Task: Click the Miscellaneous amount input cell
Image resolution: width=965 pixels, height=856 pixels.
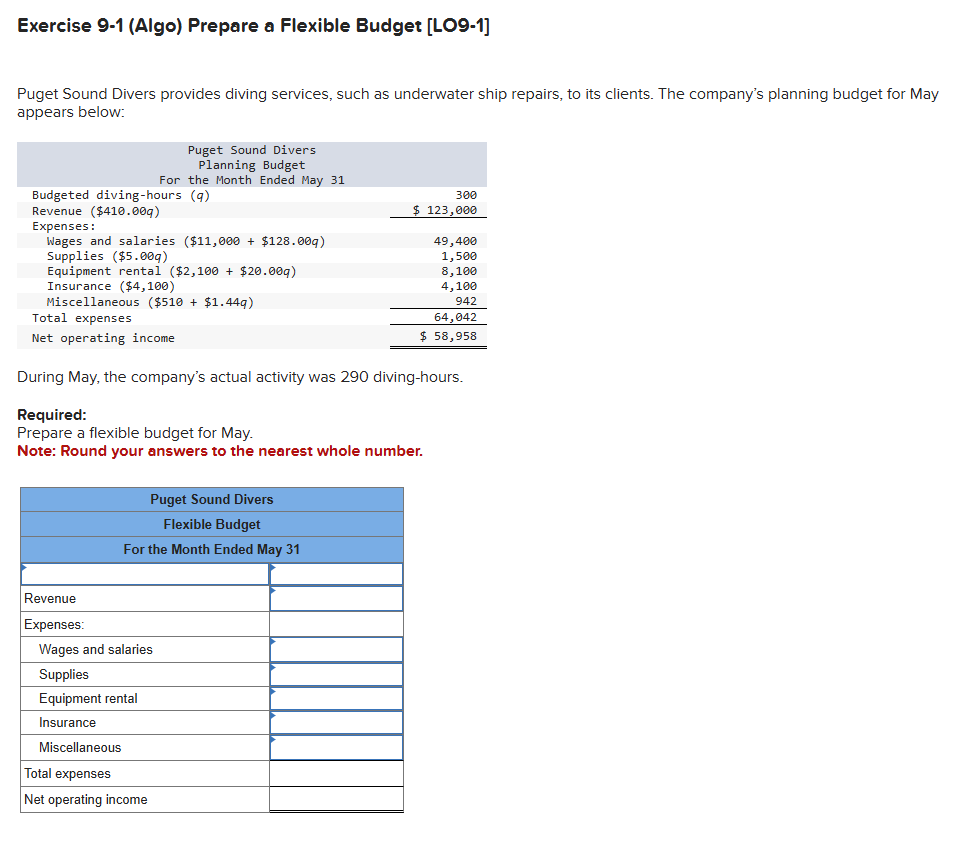Action: click(336, 747)
